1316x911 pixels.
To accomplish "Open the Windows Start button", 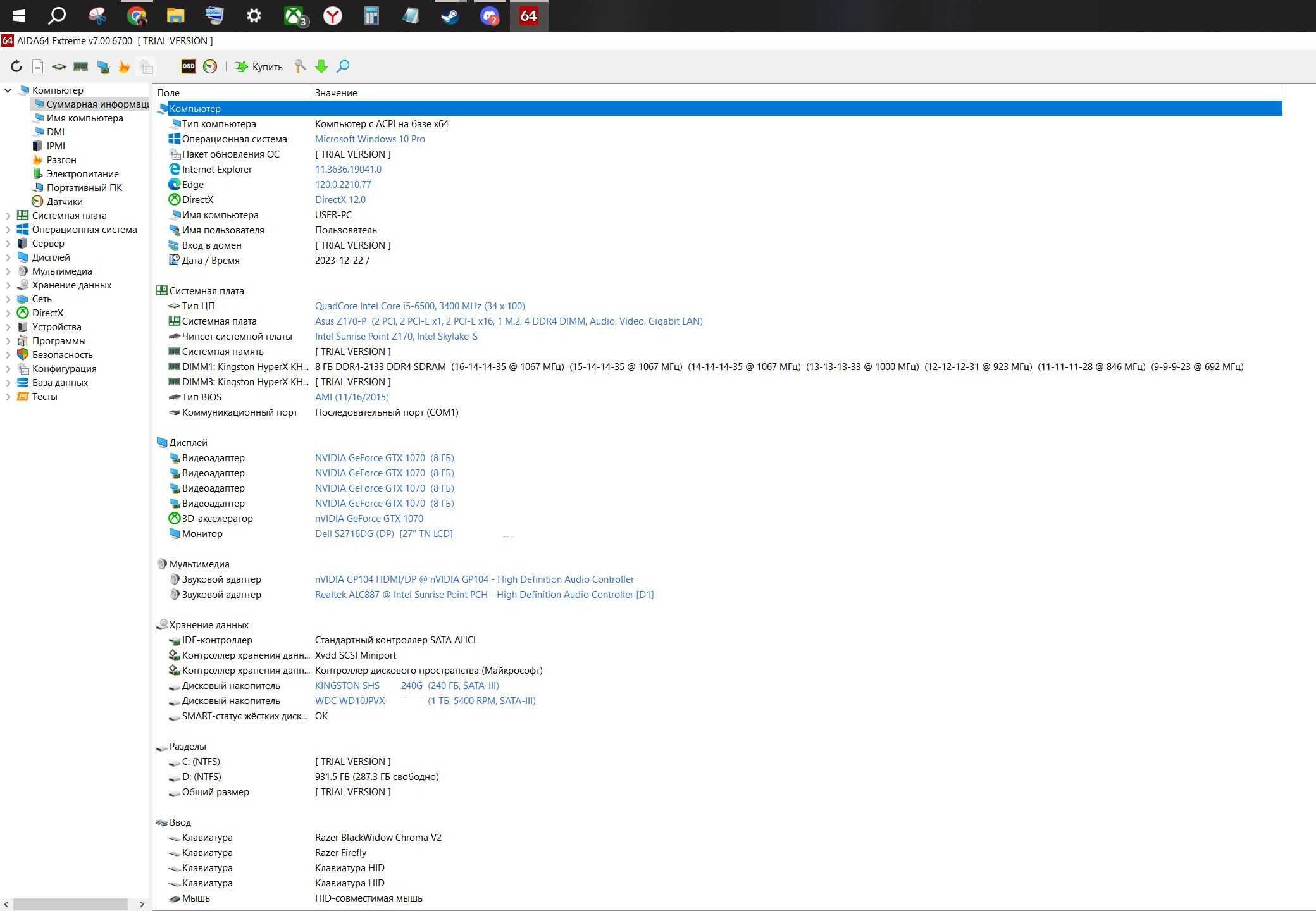I will coord(19,16).
